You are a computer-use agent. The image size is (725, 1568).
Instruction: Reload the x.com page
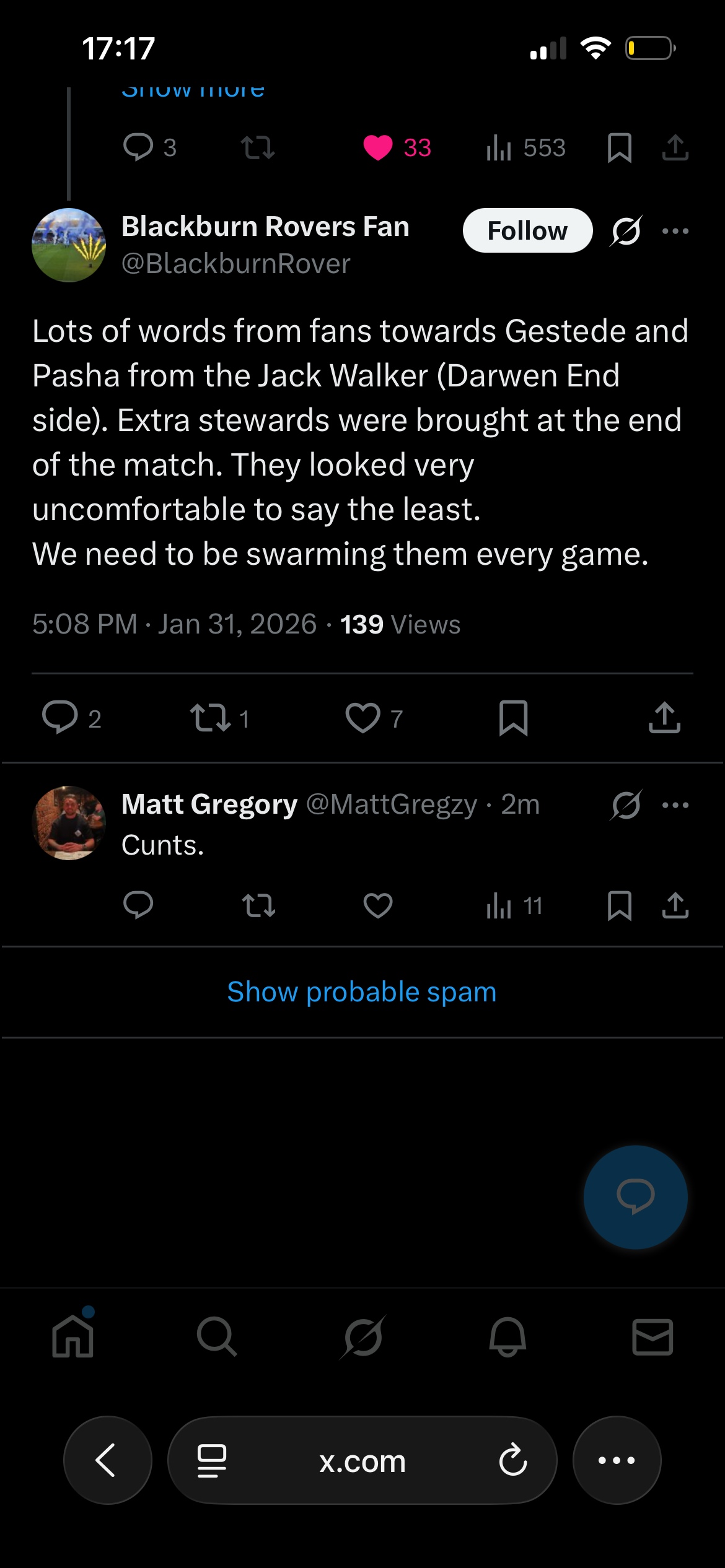tap(513, 1460)
